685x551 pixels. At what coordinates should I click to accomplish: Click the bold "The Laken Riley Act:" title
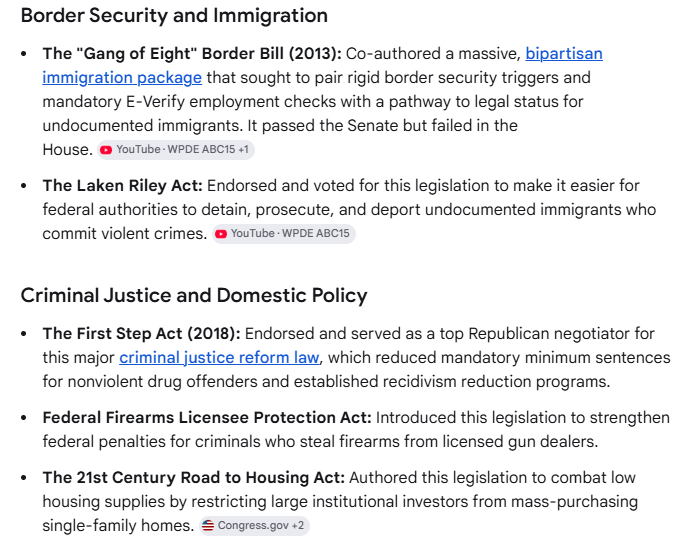[x=123, y=186]
